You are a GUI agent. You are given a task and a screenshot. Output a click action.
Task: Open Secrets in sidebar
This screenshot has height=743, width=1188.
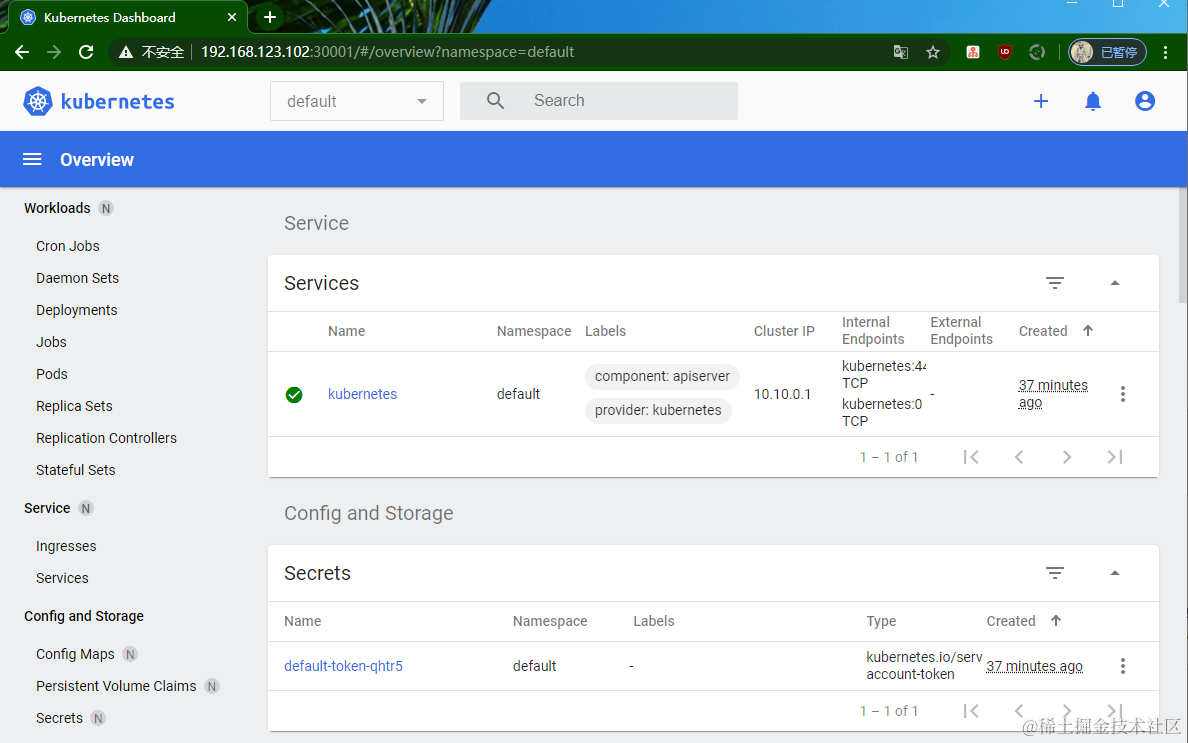(59, 718)
